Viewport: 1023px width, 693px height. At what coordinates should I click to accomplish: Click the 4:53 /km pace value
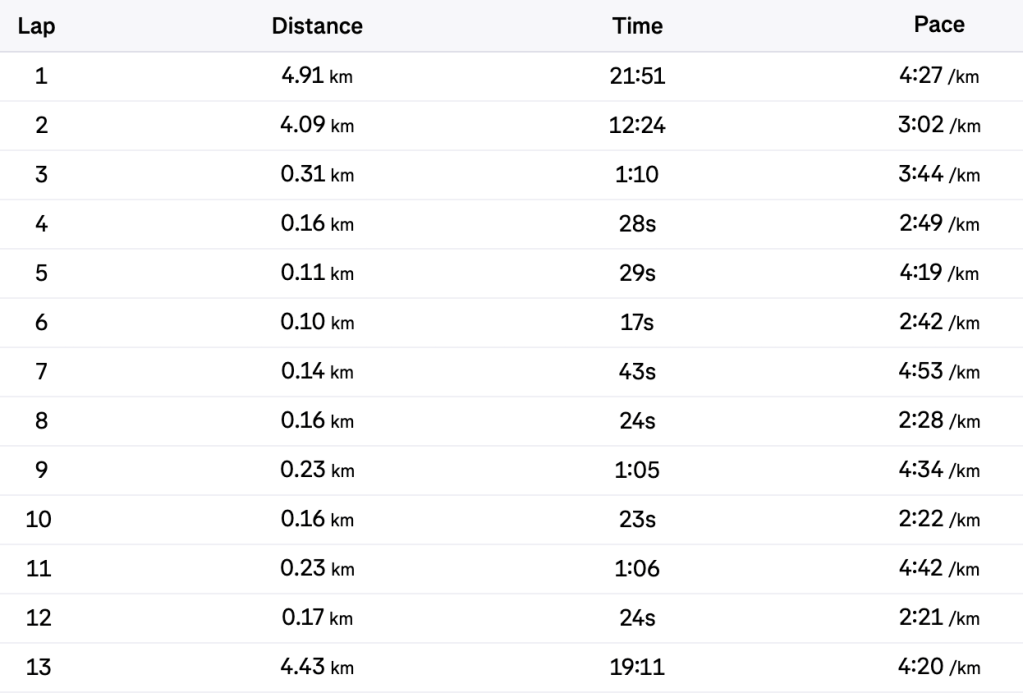(939, 372)
